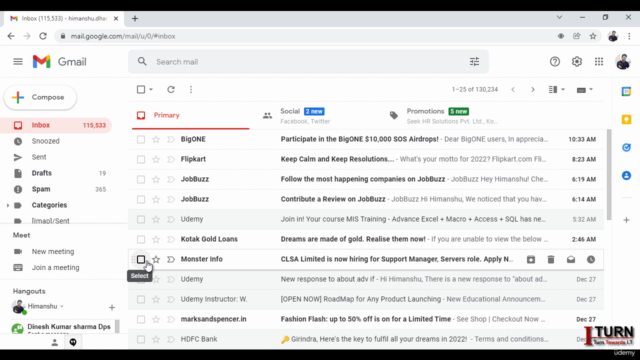Get add-ons plus icon in side panel

click(x=626, y=220)
